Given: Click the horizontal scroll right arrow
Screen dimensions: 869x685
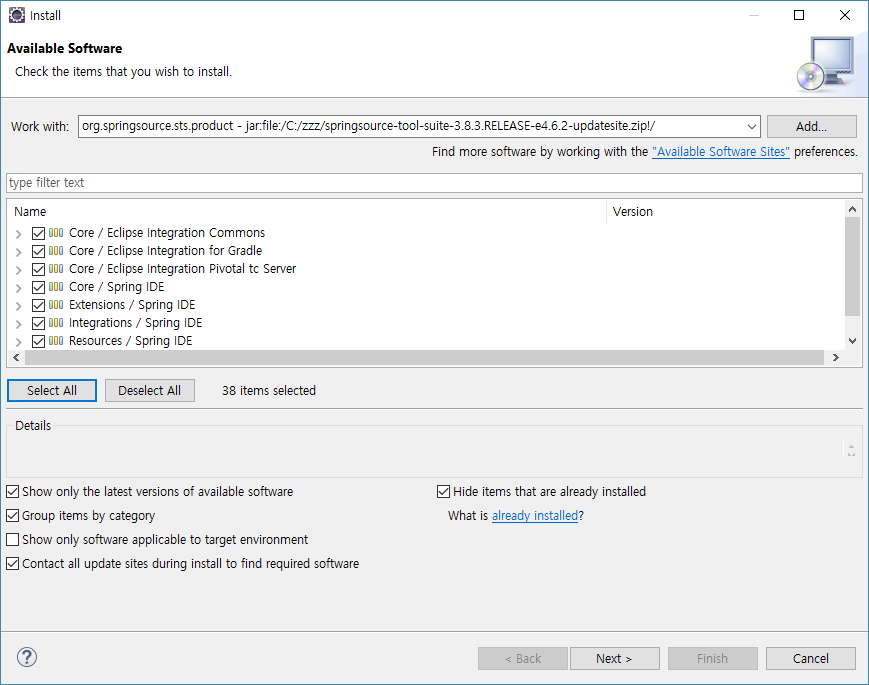Looking at the screenshot, I should click(x=836, y=357).
